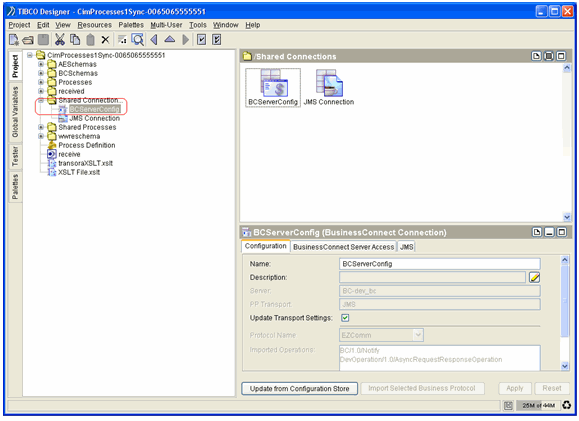Click scroll-down arrow of configuration panel

coord(565,366)
